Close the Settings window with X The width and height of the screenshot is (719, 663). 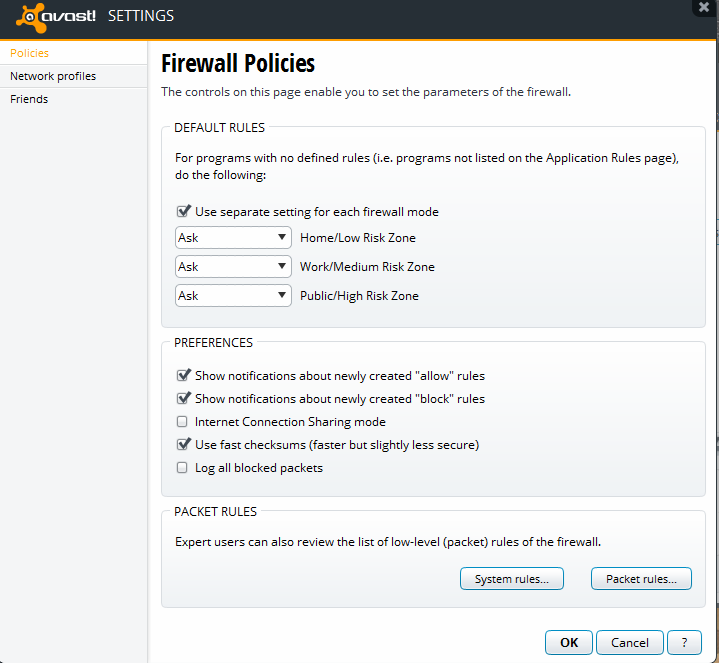(704, 7)
